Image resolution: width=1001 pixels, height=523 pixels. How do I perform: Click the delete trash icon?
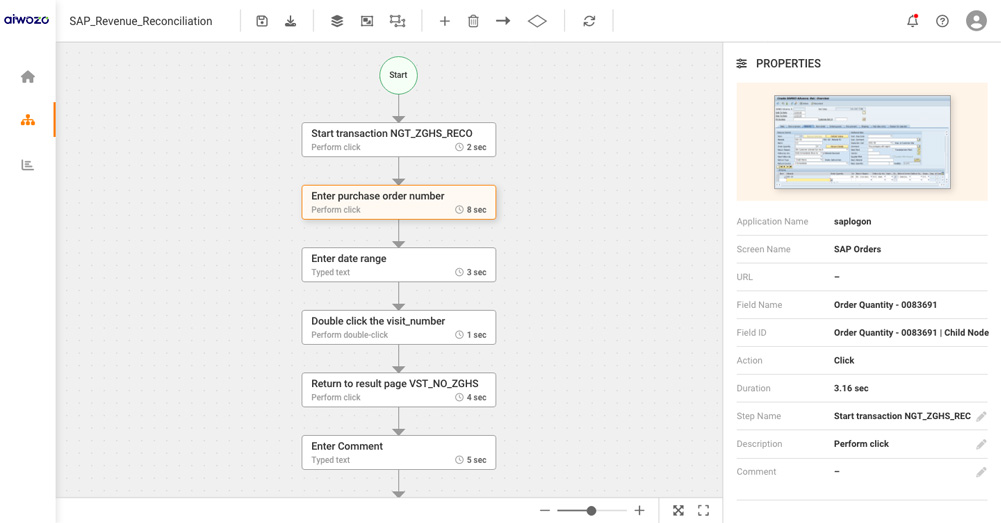[x=474, y=21]
